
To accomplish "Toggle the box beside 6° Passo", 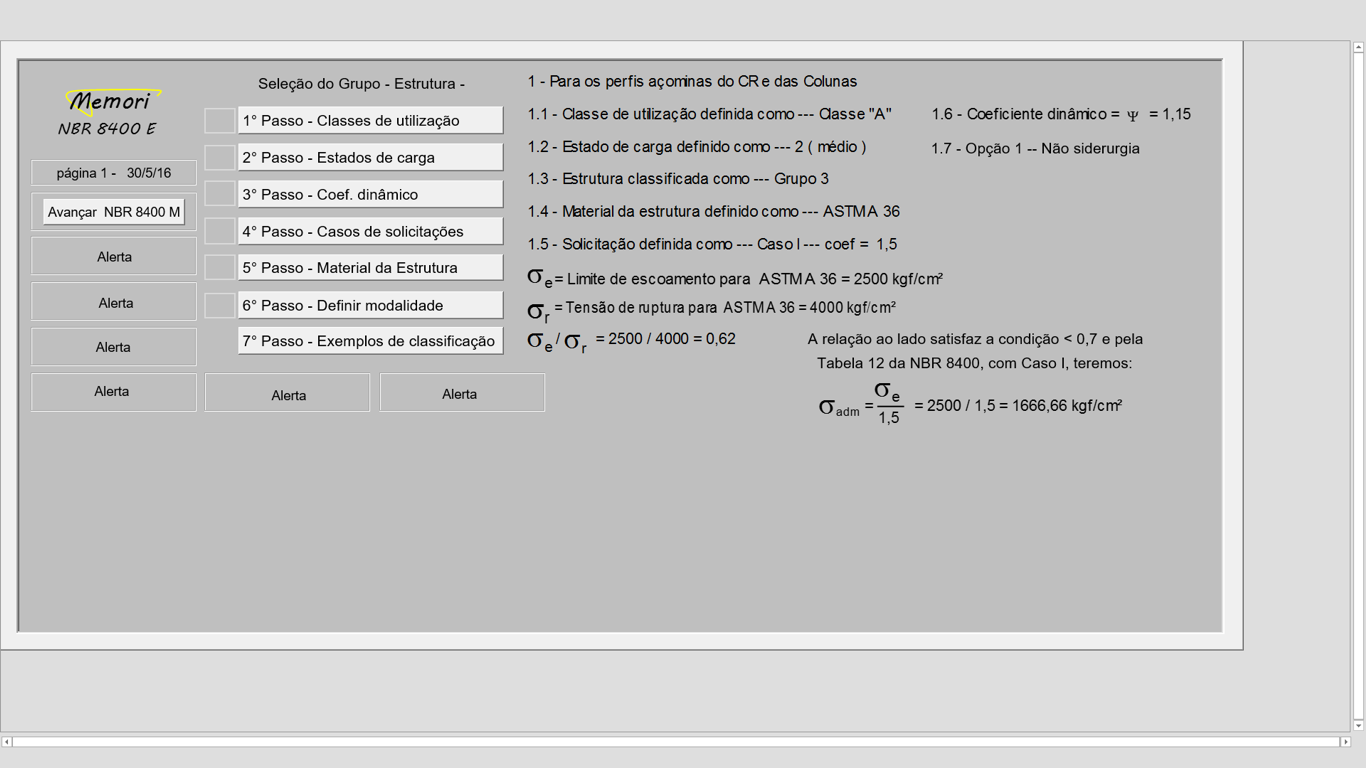I will (x=220, y=305).
